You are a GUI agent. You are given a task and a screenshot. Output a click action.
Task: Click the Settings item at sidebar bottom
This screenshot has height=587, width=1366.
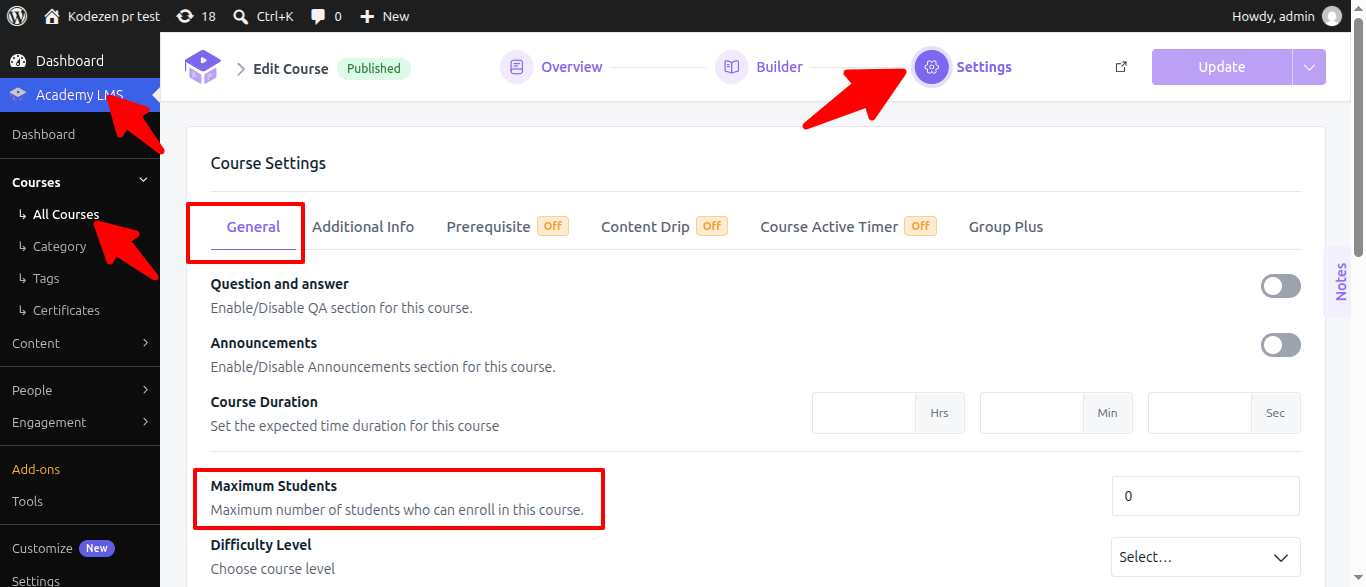[x=36, y=580]
